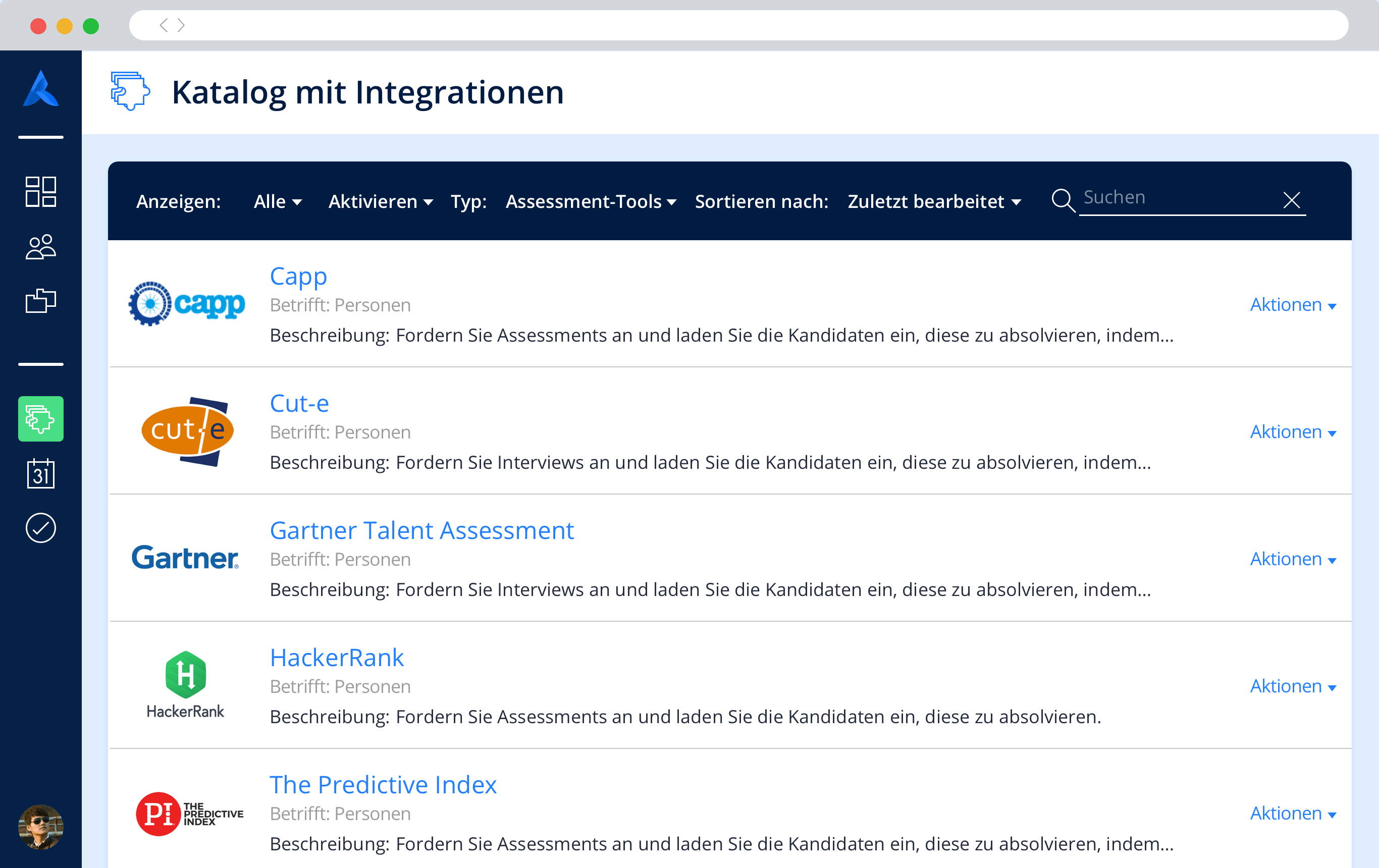
Task: Click the user avatar photo in sidebar
Action: [x=41, y=827]
